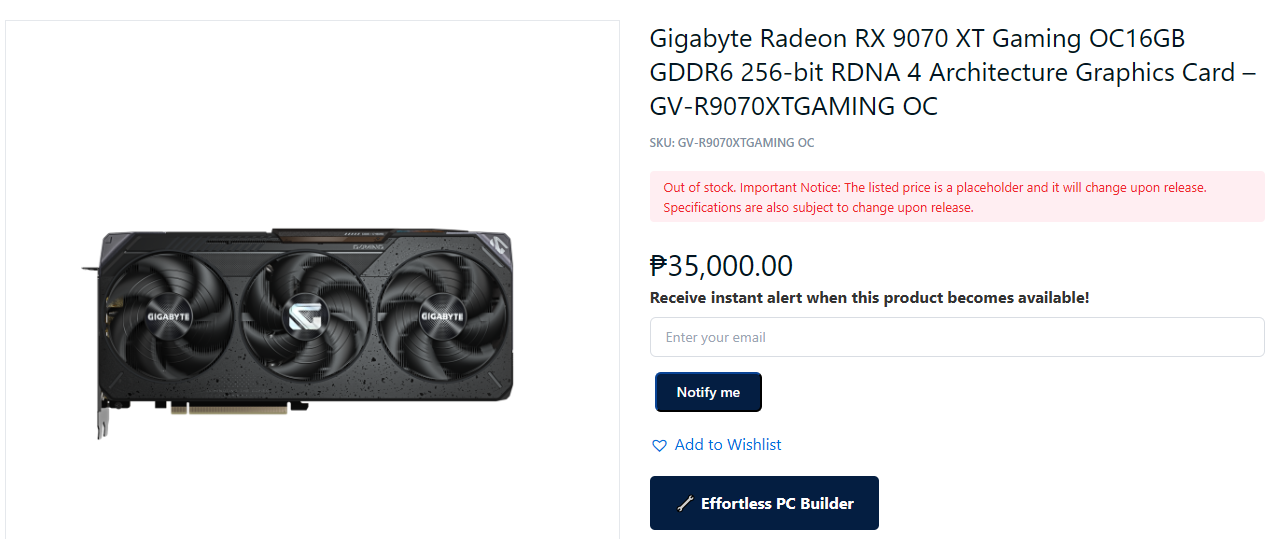The height and width of the screenshot is (539, 1281).
Task: Click the left GIGABYTE fan in the image
Action: click(x=169, y=316)
